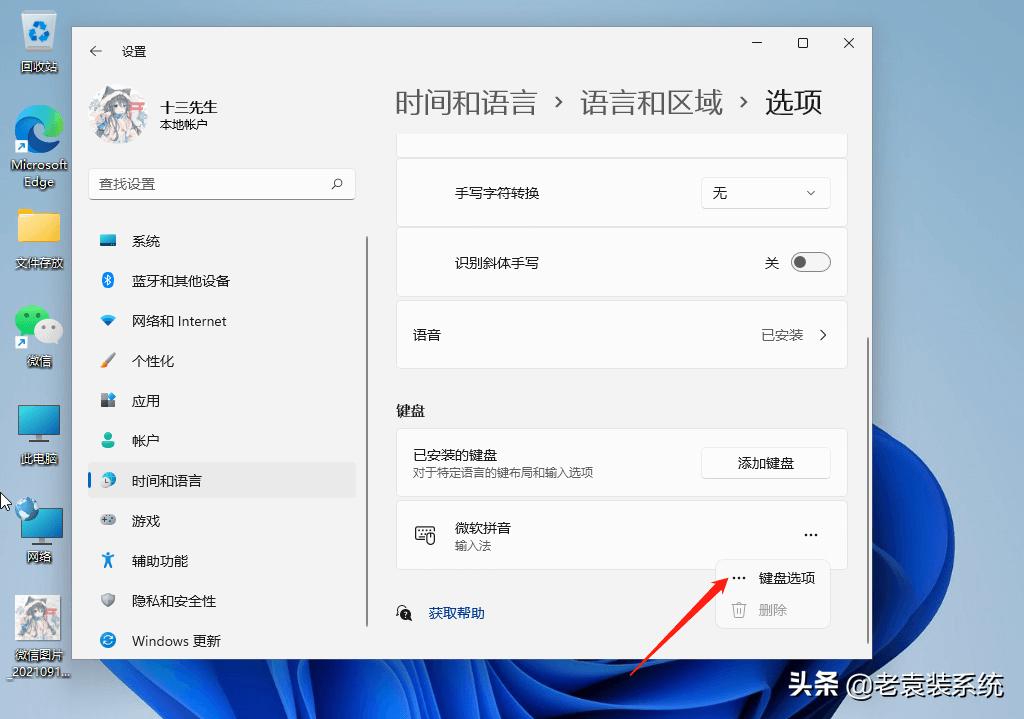This screenshot has width=1024, height=719.
Task: Expand the 语音 settings row
Action: coord(620,335)
